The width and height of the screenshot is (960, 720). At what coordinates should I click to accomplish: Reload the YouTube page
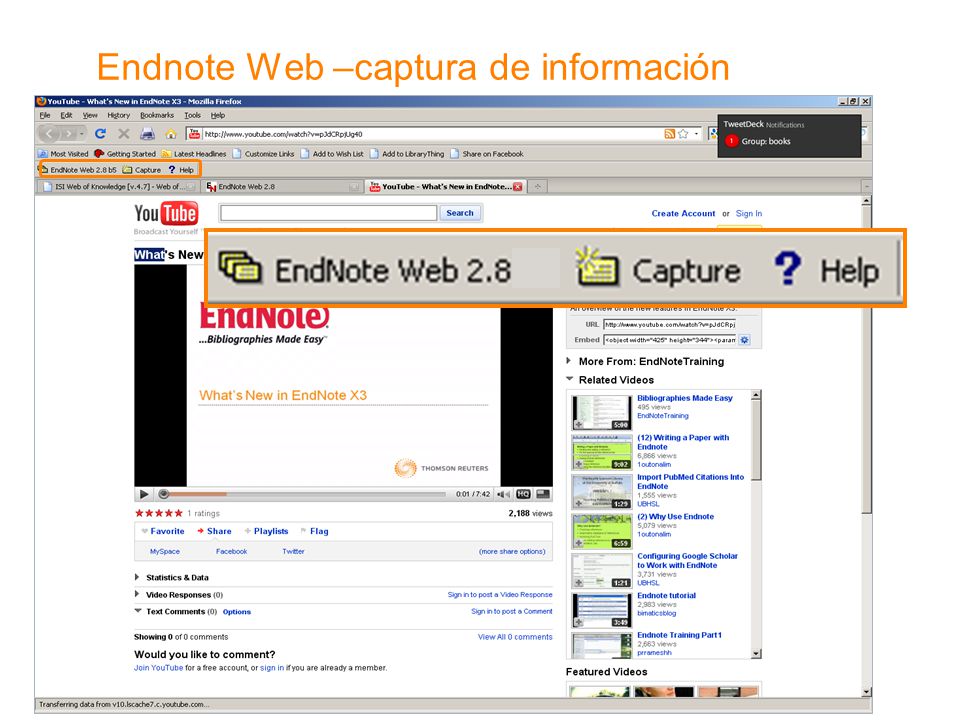100,133
